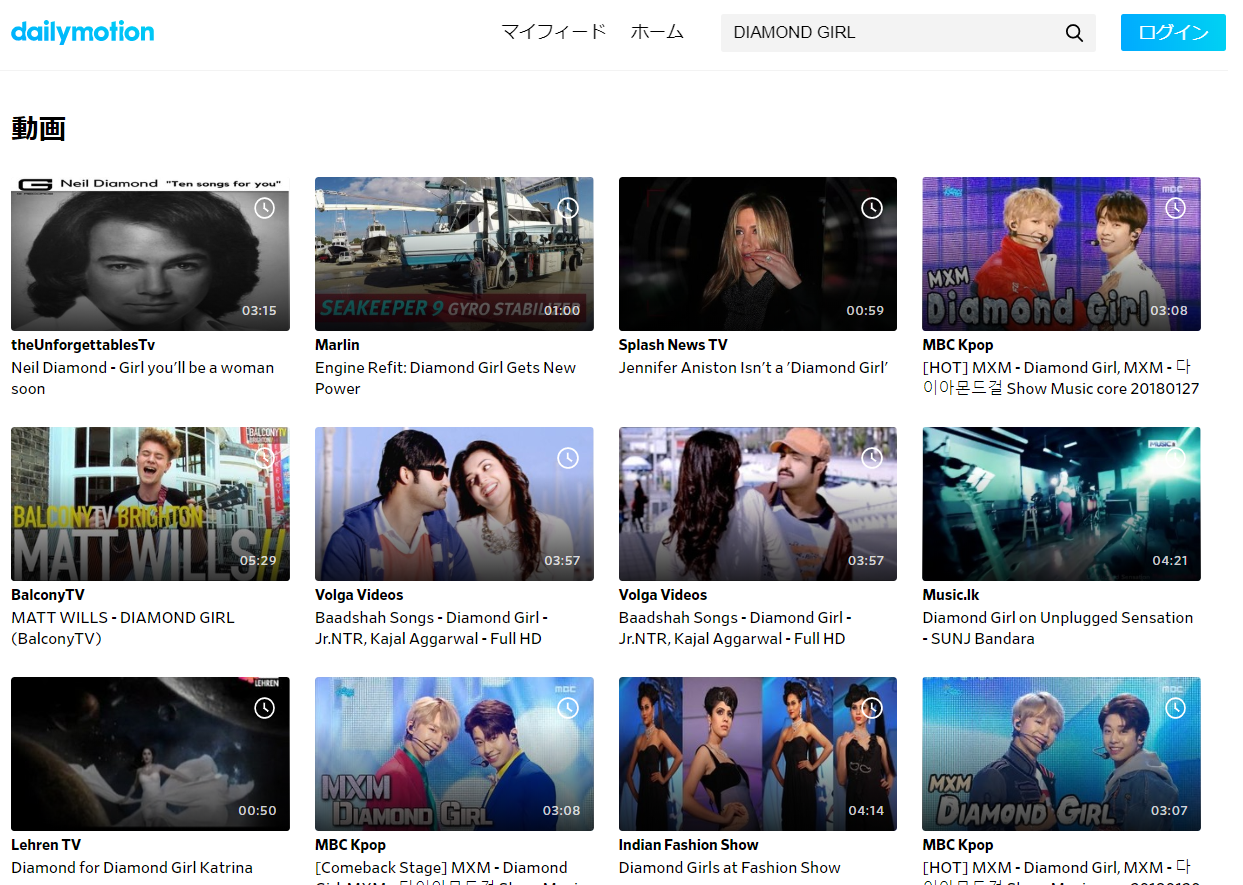Click the magnifying glass search icon
The height and width of the screenshot is (885, 1243).
tap(1074, 33)
